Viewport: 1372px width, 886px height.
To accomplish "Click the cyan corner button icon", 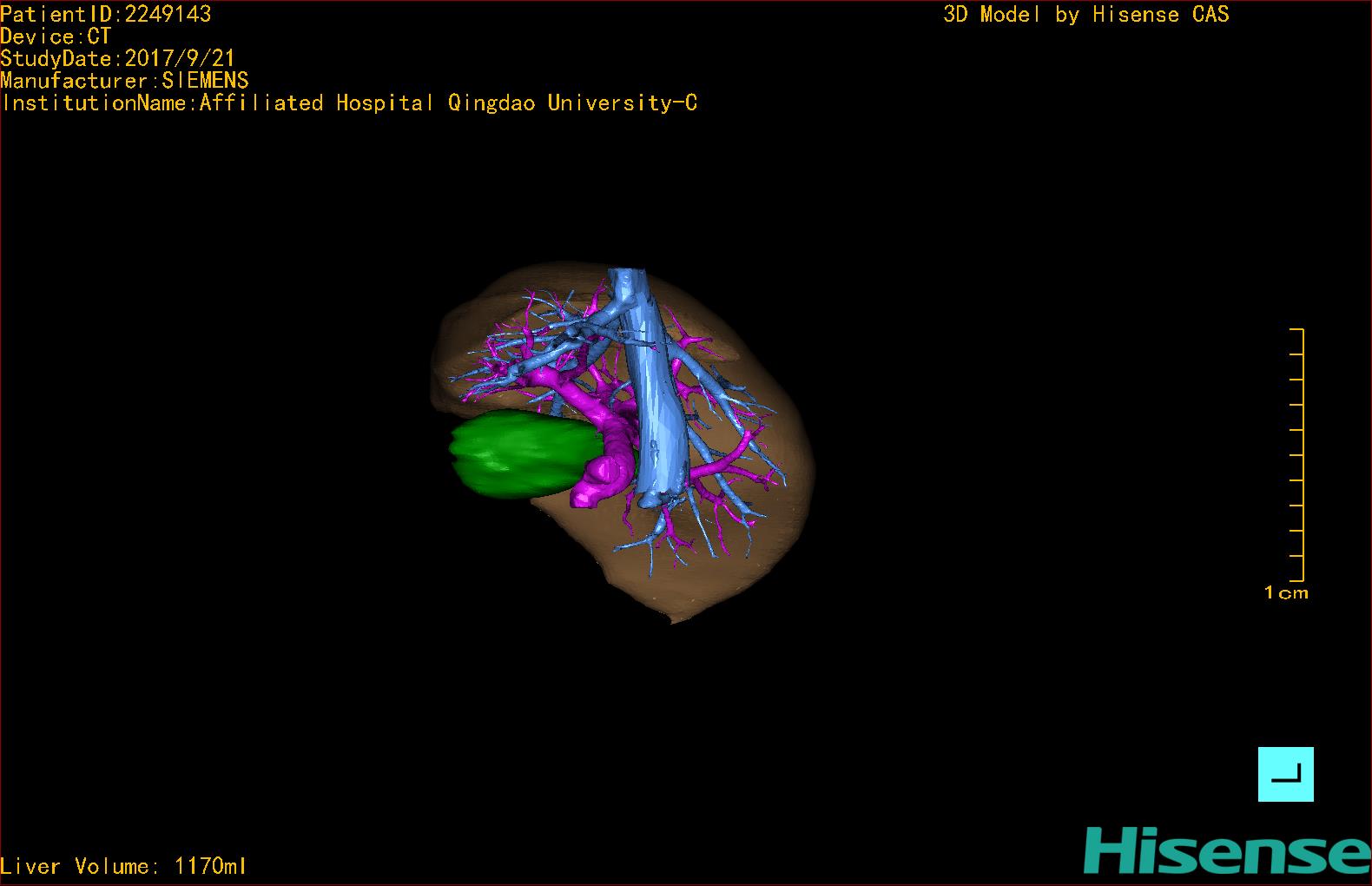I will (x=1285, y=774).
